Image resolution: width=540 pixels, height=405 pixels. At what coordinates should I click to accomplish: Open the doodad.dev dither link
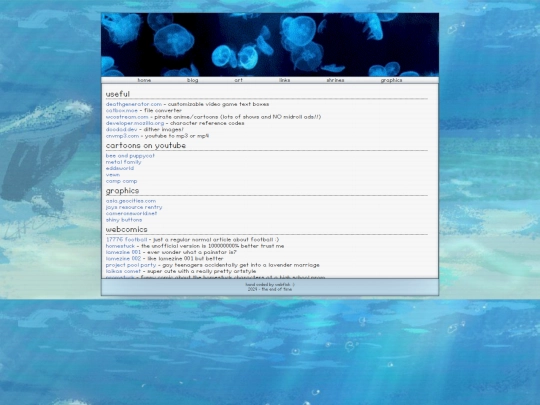[x=122, y=129]
